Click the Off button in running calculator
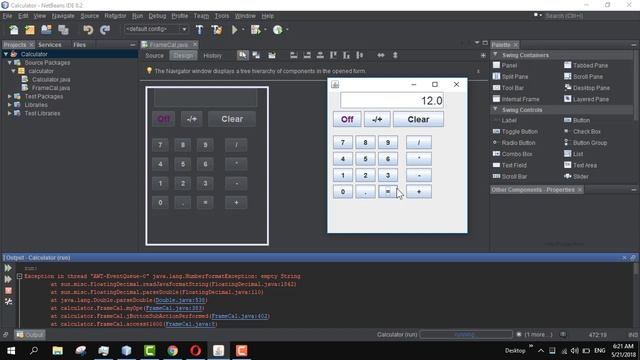This screenshot has width=640, height=360. click(347, 119)
